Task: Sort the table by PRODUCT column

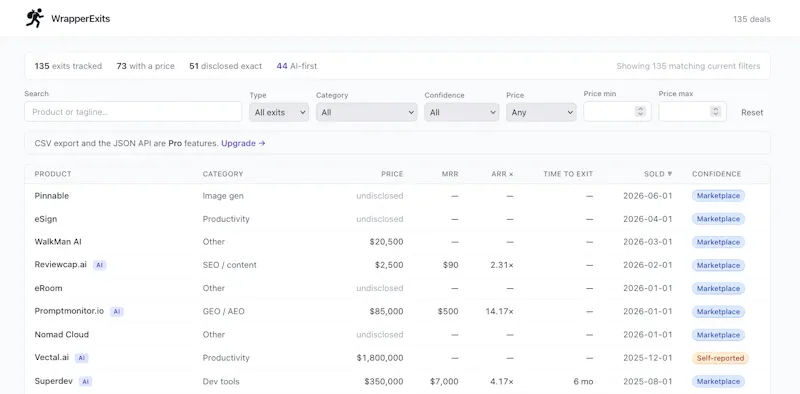Action: (x=53, y=174)
